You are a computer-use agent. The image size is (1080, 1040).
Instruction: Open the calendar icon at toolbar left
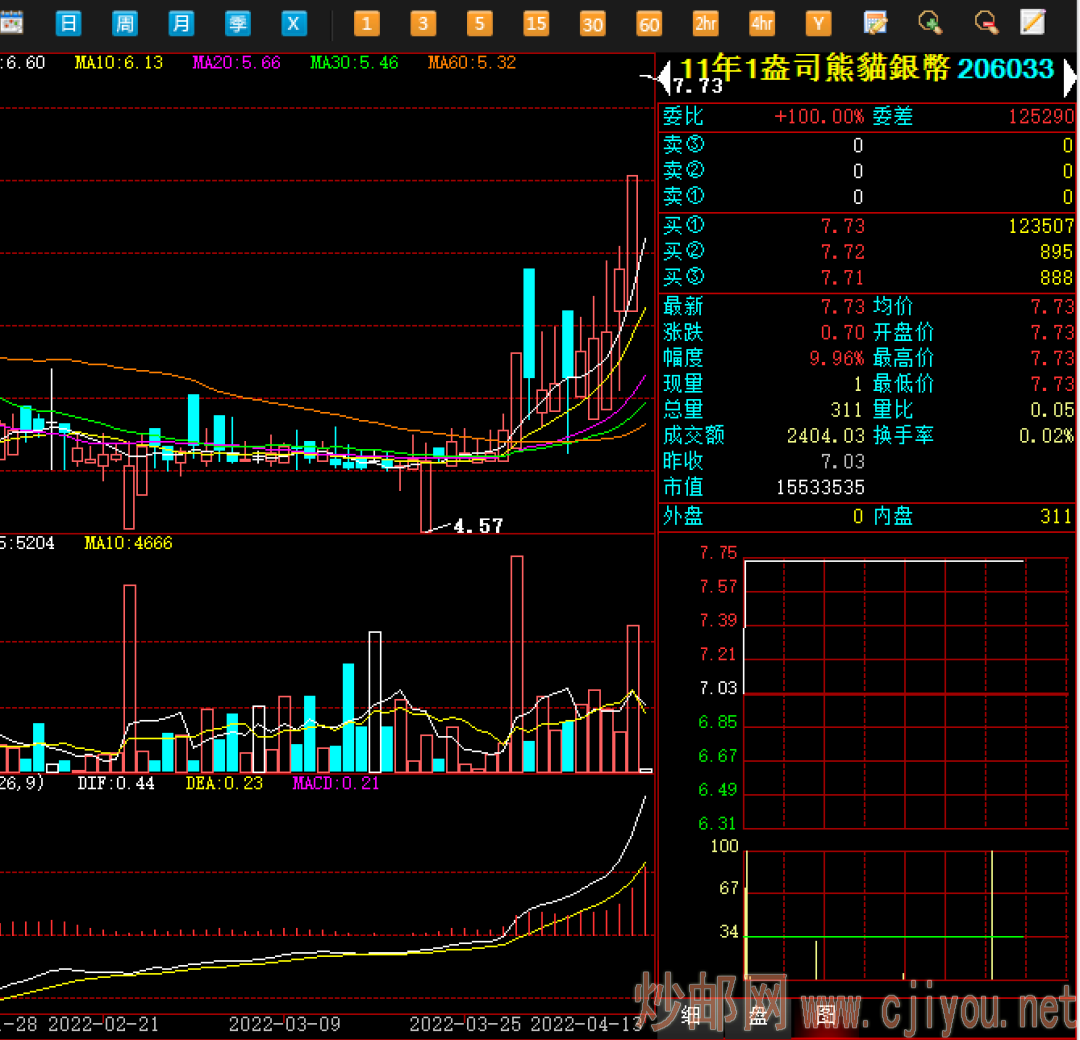coord(11,23)
